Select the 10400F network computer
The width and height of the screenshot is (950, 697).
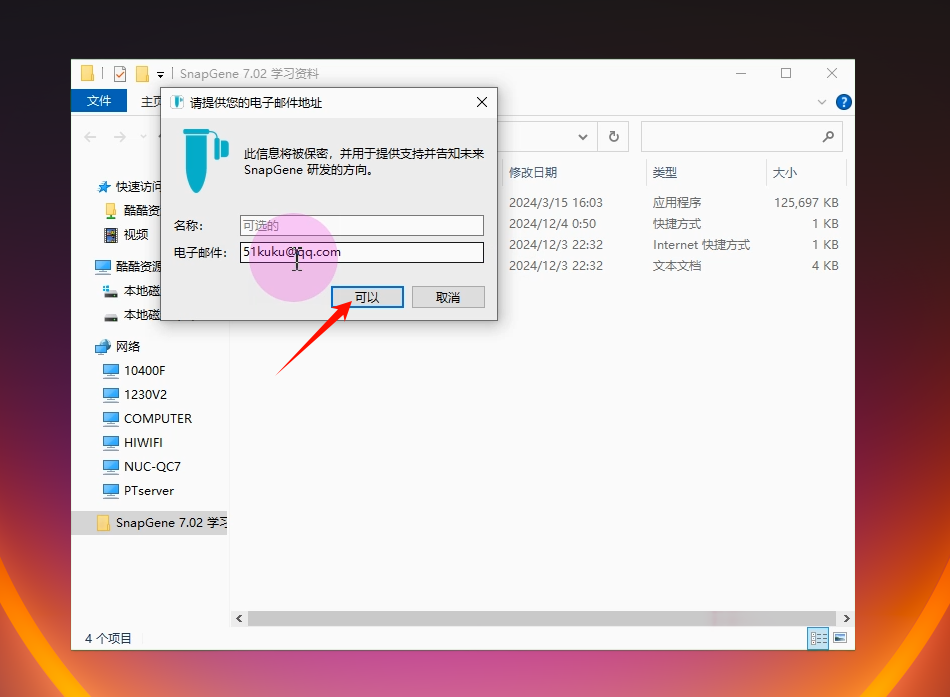pos(144,370)
